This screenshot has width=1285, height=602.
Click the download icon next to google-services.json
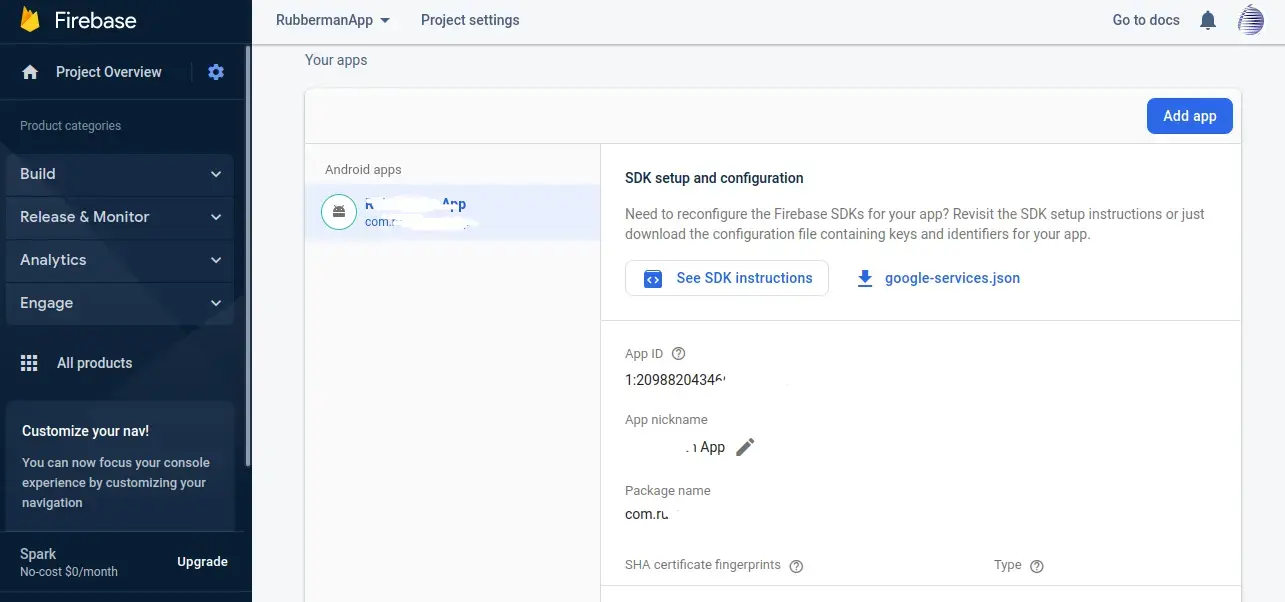[x=864, y=278]
